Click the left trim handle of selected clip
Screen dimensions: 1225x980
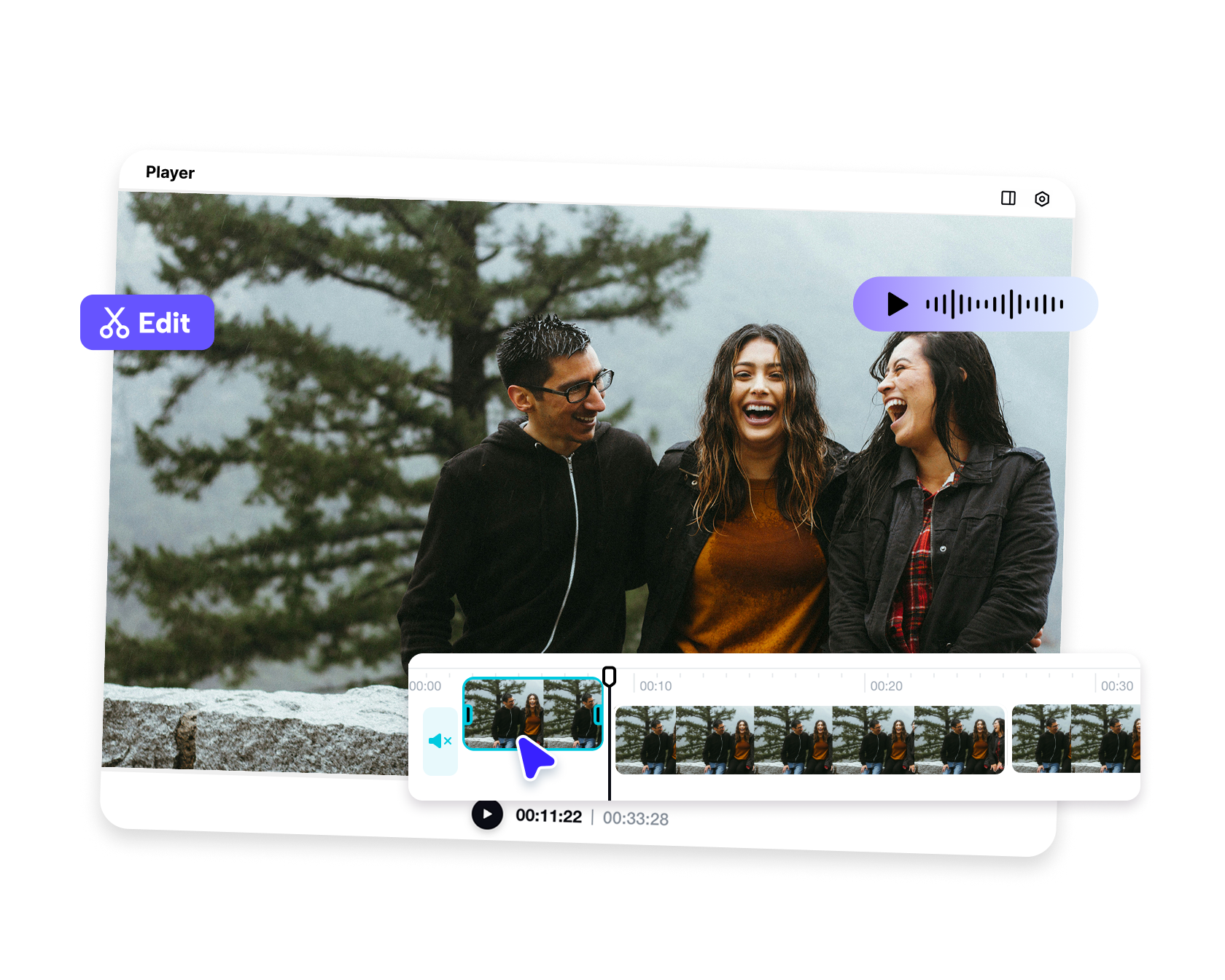[469, 715]
